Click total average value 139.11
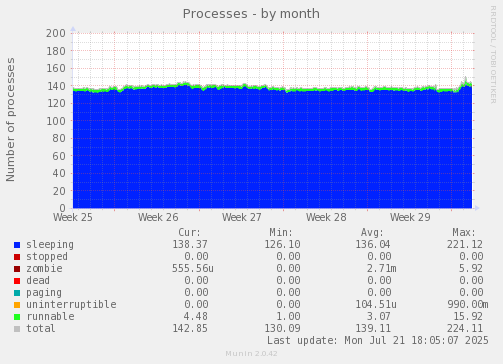The height and width of the screenshot is (364, 503). (x=373, y=328)
